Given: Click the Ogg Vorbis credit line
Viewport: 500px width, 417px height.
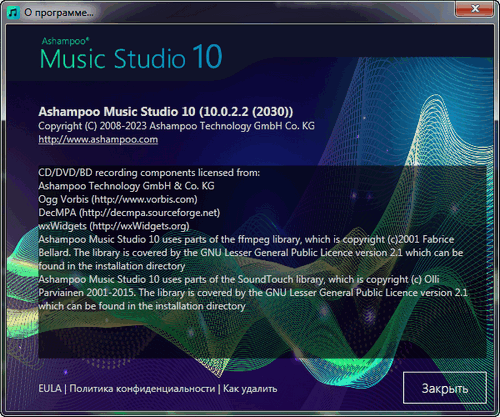Looking at the screenshot, I should coord(118,199).
